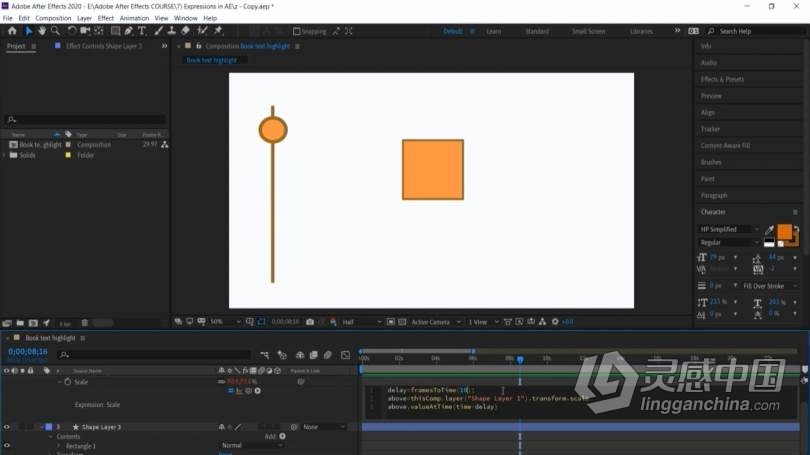Select the Hand tool
The image size is (810, 455).
pyautogui.click(x=42, y=31)
